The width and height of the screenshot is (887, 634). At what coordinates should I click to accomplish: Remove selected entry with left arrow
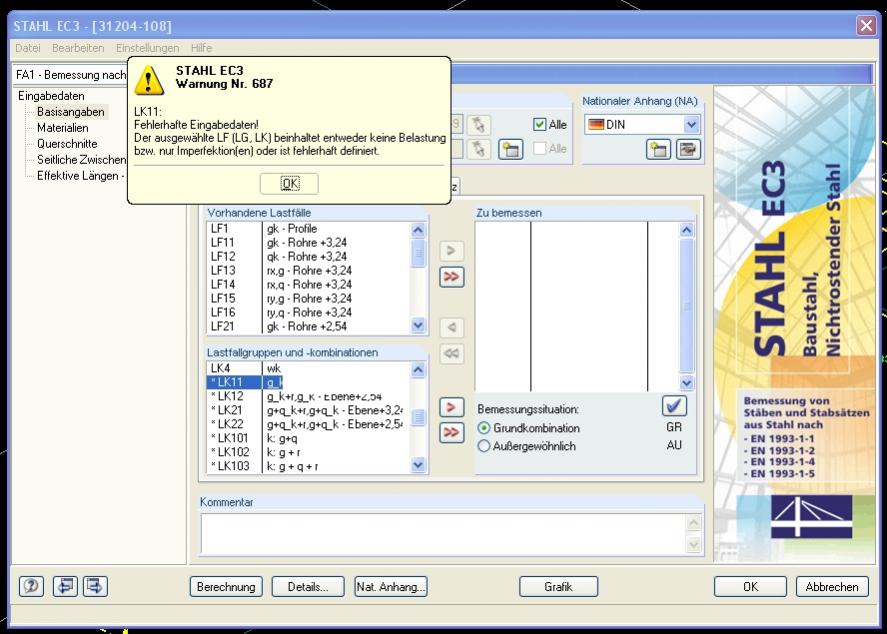451,327
